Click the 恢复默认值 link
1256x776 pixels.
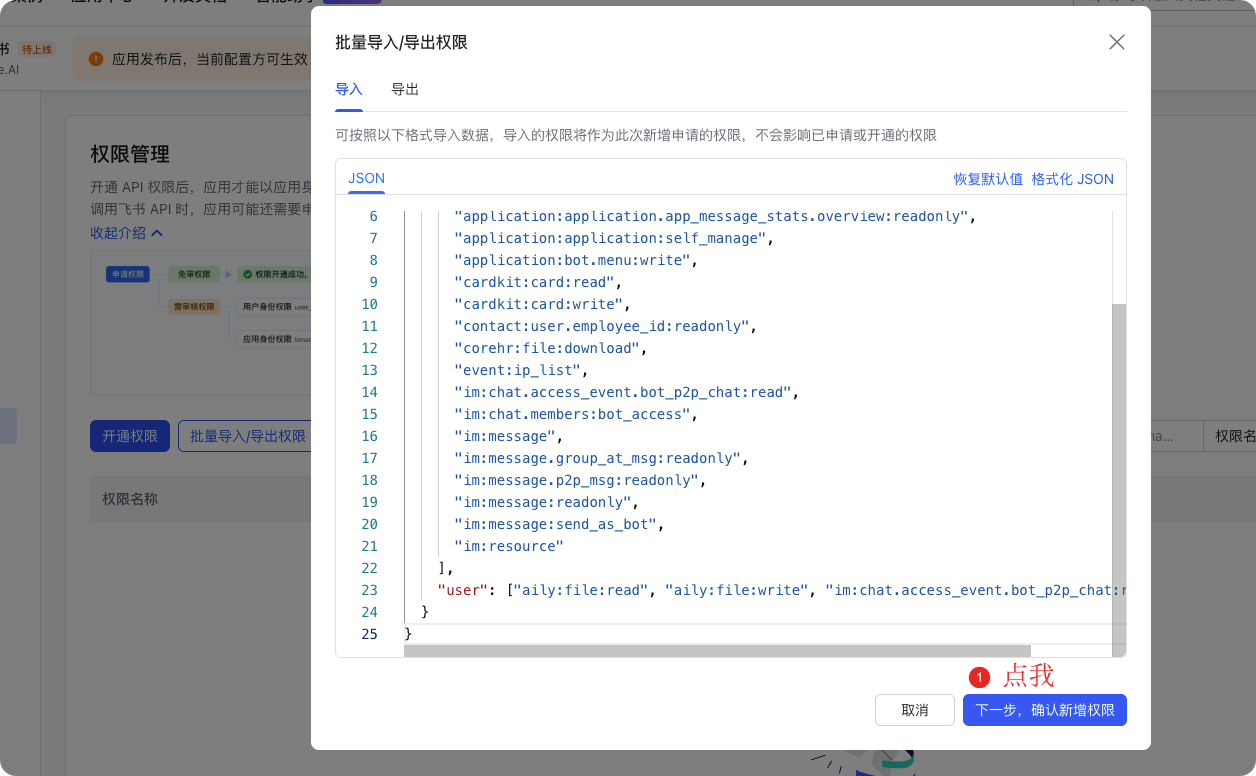coord(987,179)
